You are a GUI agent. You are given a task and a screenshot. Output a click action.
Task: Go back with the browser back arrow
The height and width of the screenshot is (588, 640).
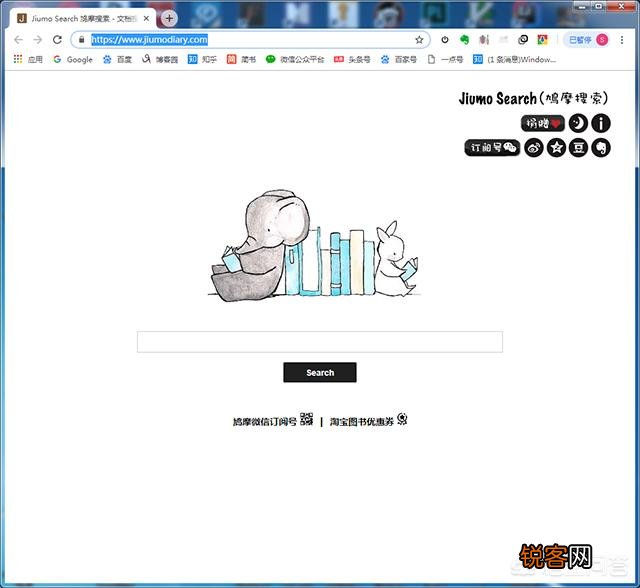click(18, 40)
